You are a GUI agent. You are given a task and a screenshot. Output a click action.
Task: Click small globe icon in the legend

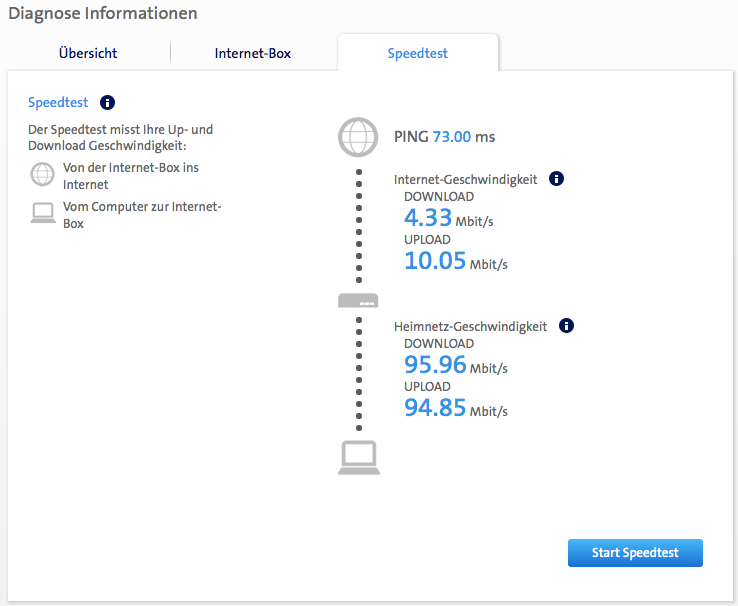[42, 175]
